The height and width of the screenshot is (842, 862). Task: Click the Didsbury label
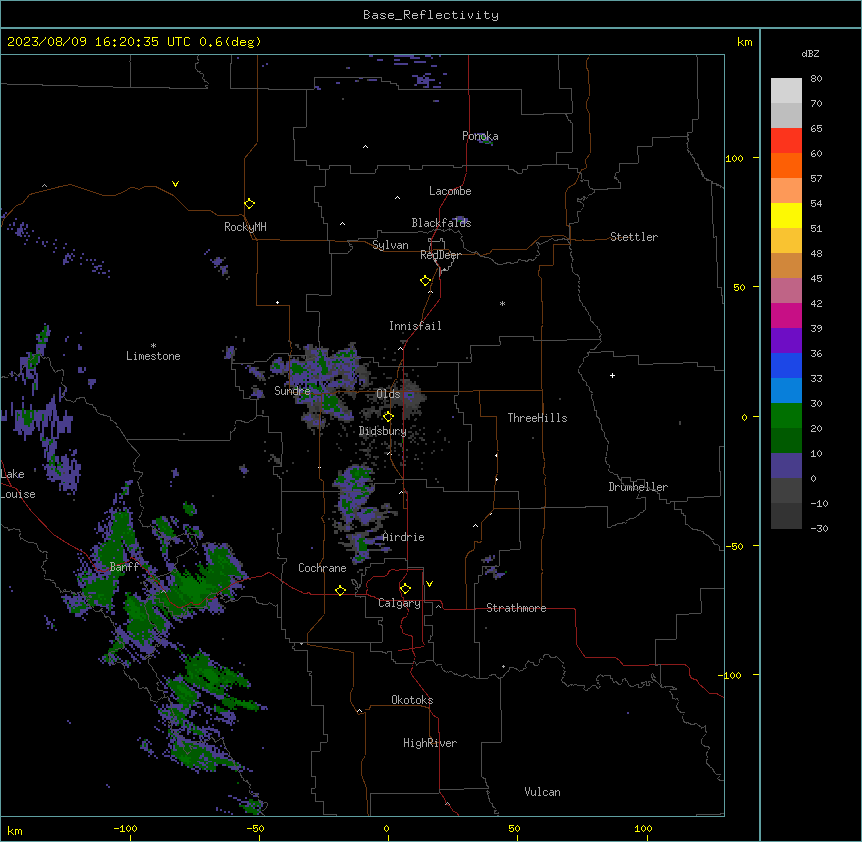[x=383, y=431]
